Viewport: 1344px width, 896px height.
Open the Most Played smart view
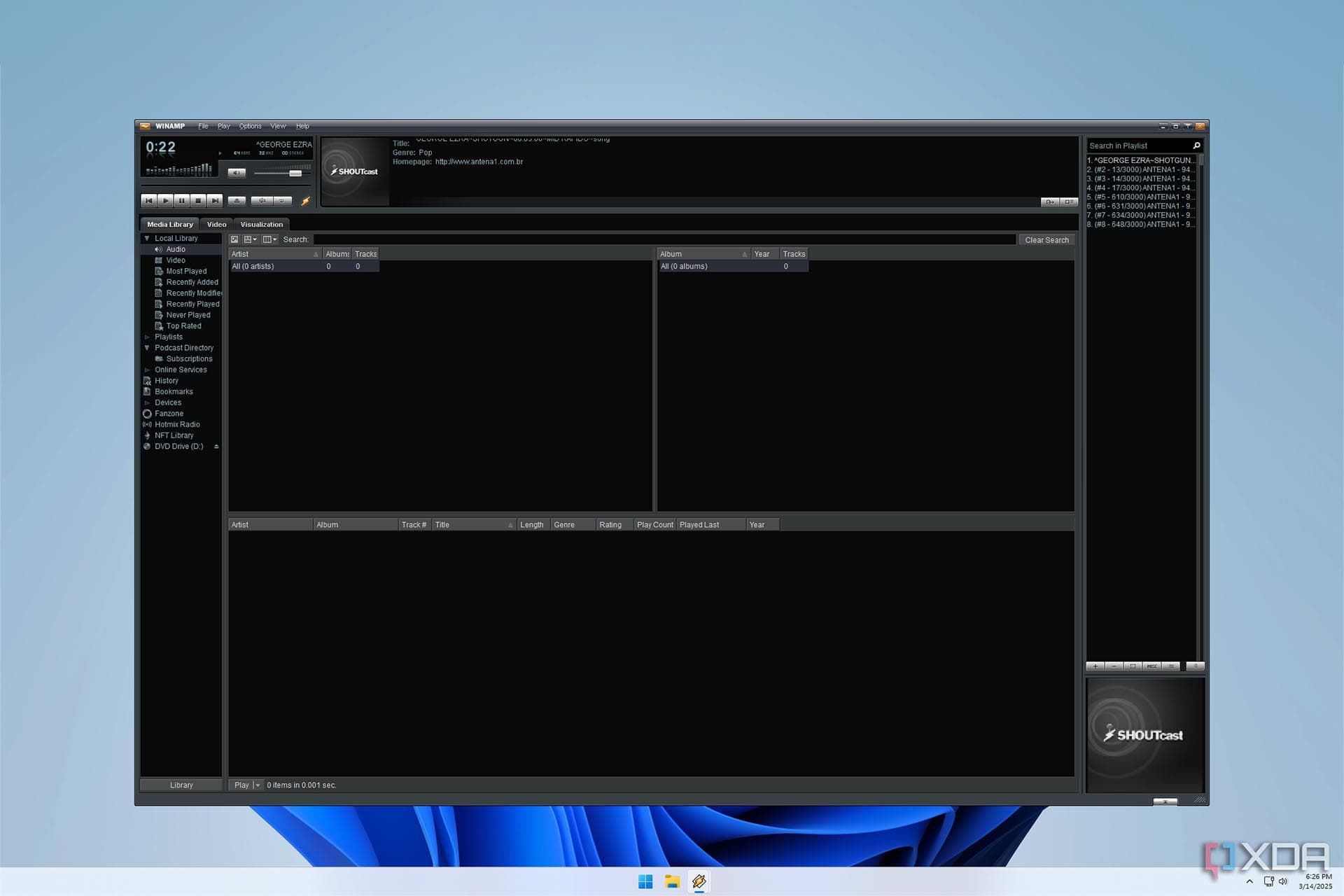click(x=186, y=272)
